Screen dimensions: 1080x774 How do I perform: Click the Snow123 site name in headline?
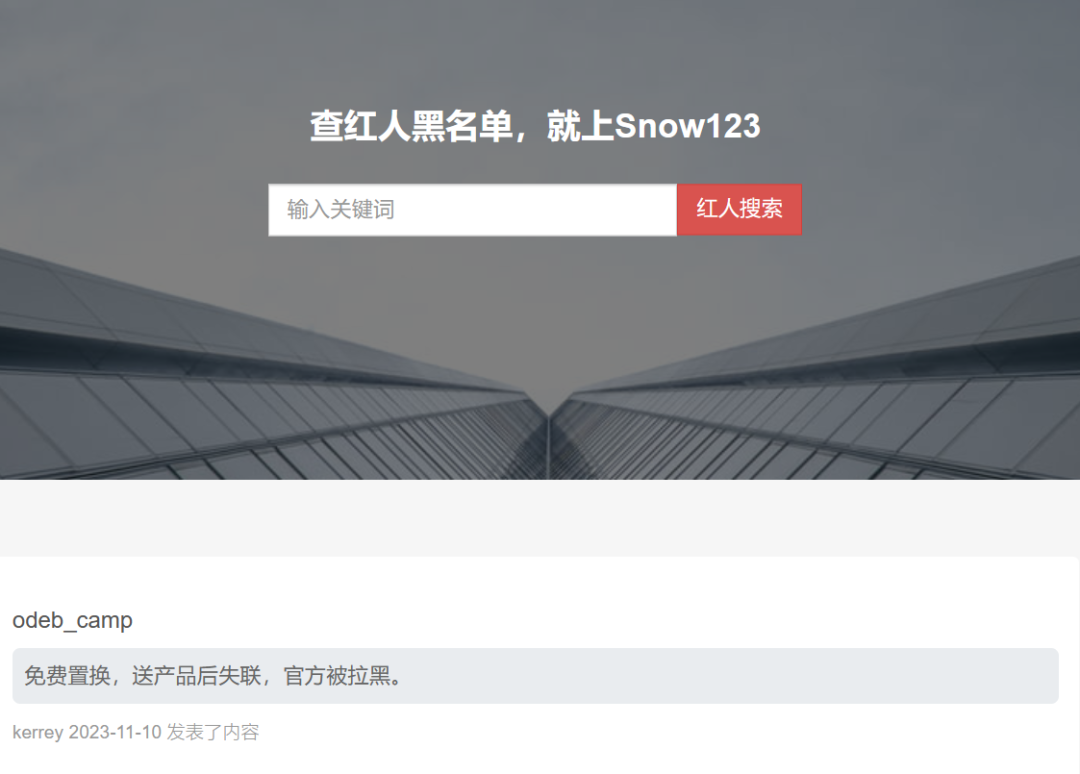[687, 126]
